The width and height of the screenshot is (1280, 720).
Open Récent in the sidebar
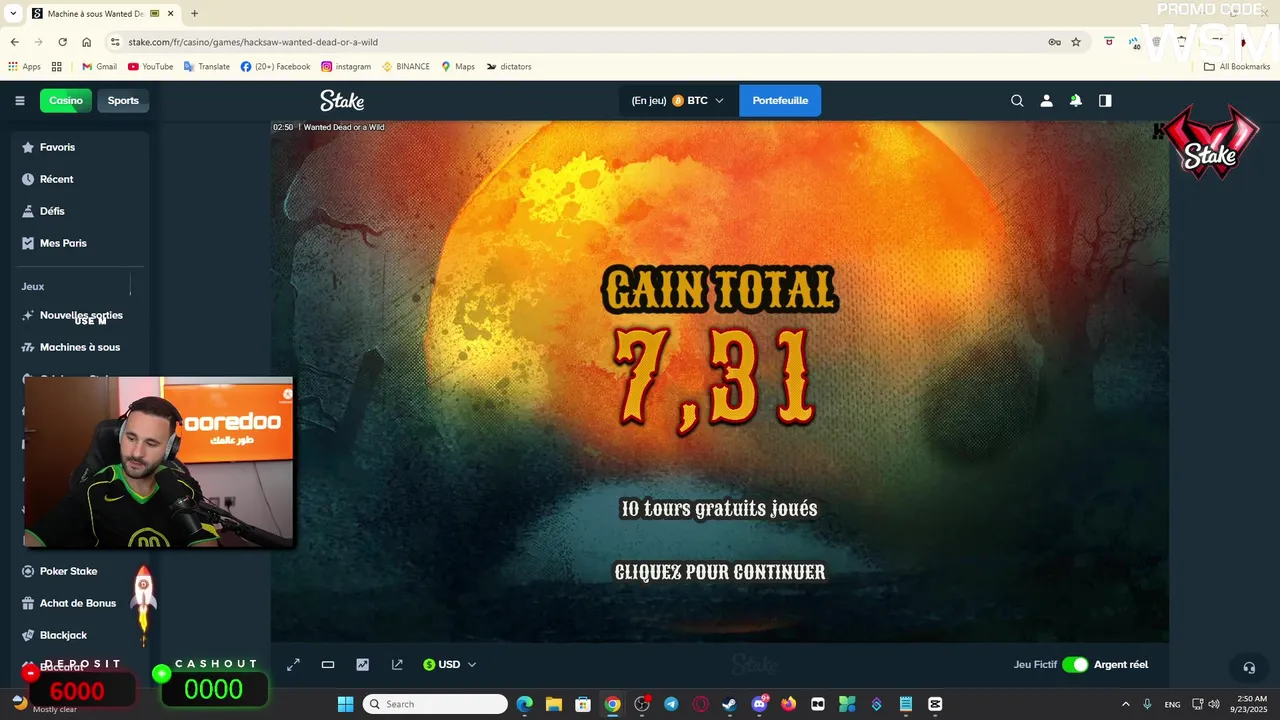tap(56, 179)
